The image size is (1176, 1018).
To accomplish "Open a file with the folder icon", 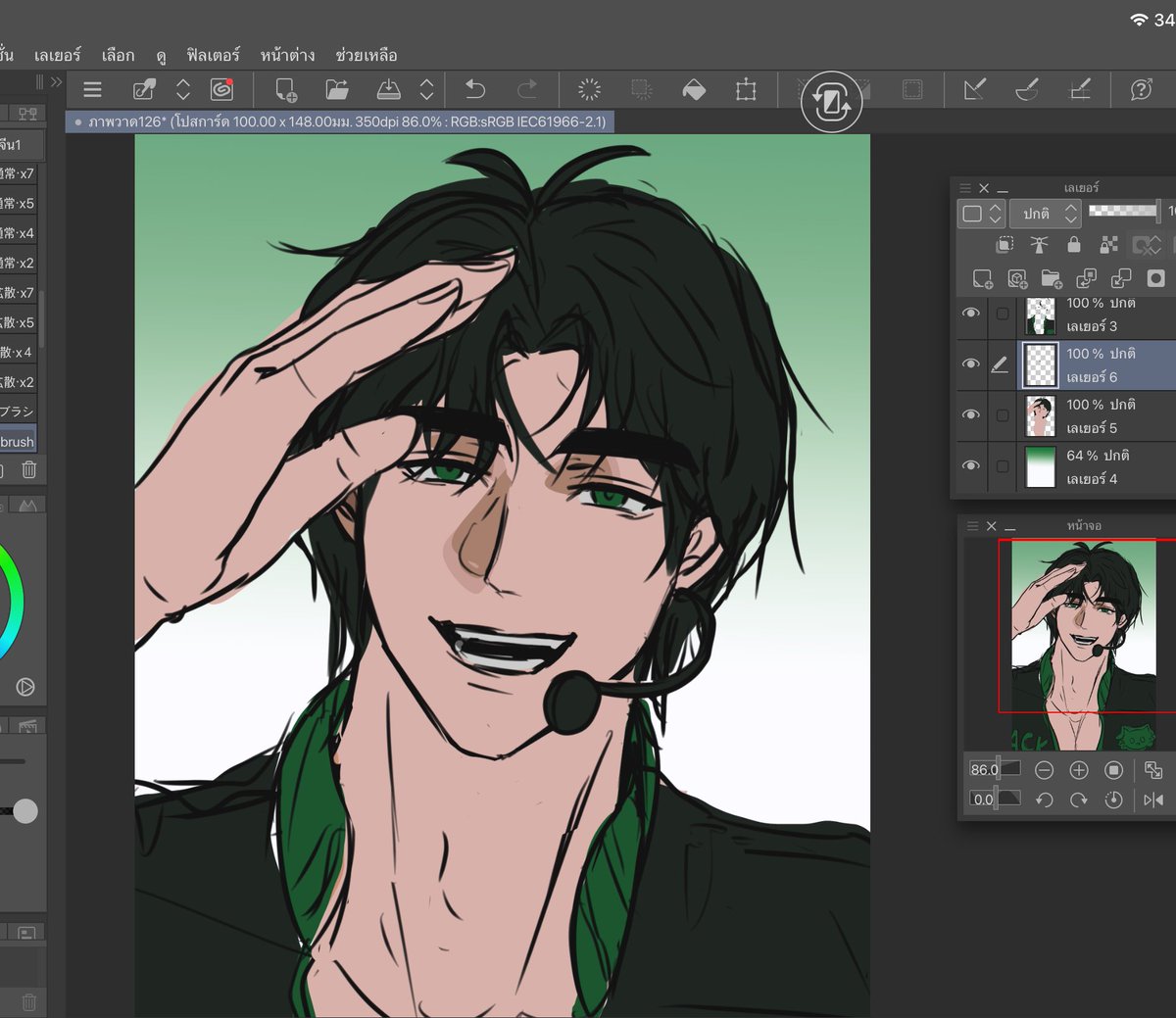I will (x=337, y=90).
